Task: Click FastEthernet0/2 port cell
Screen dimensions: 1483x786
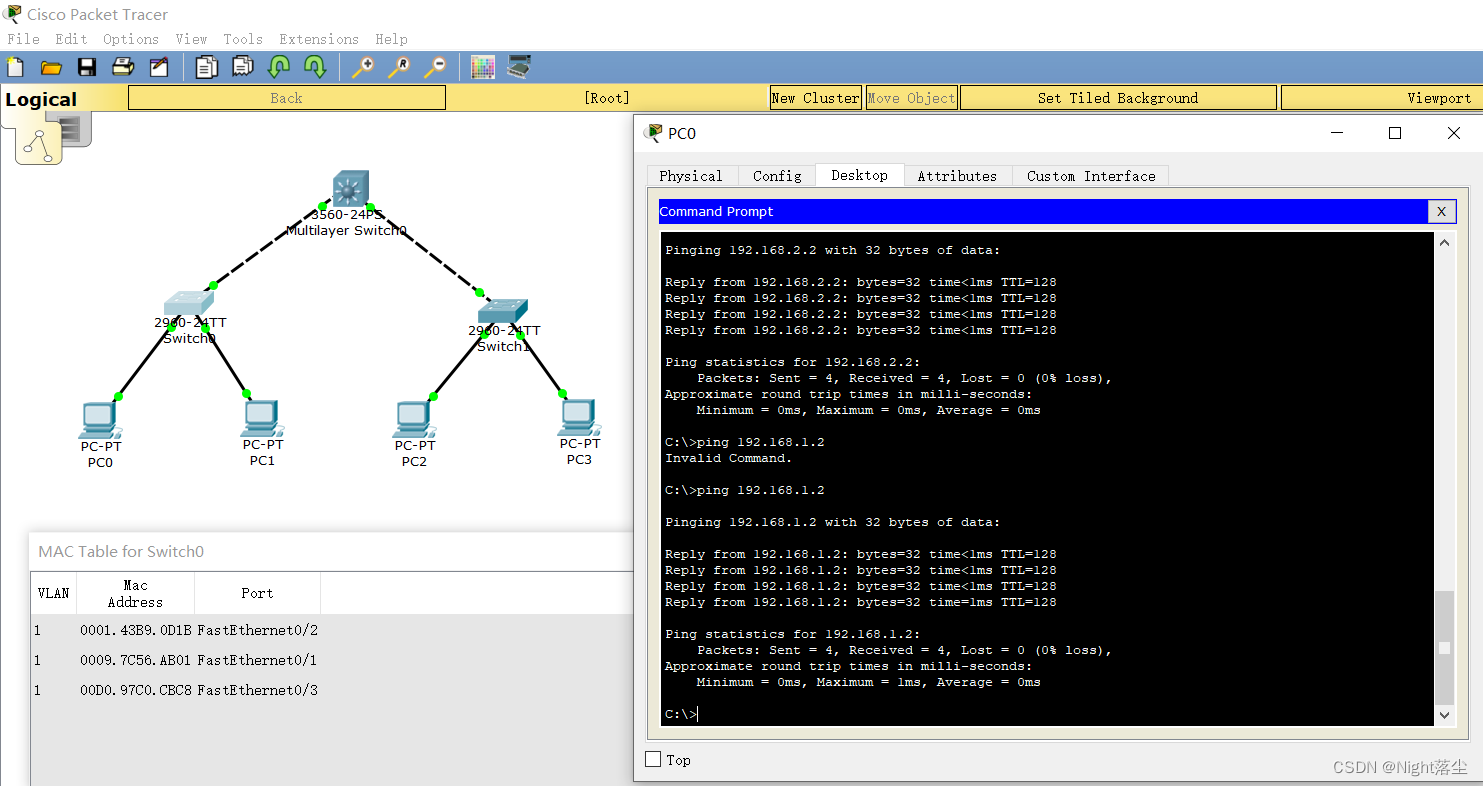Action: tap(258, 630)
